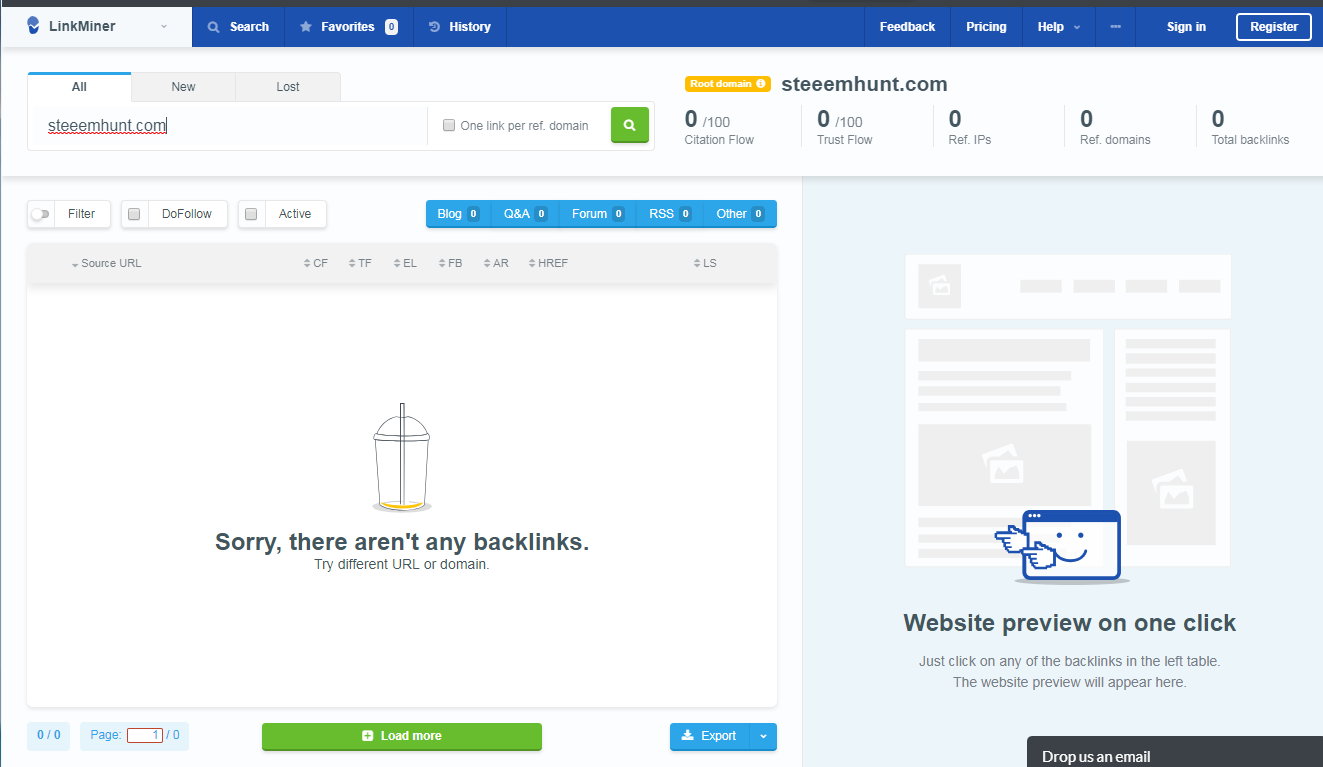The width and height of the screenshot is (1323, 767).
Task: Click the Citation Flow metric label
Action: click(719, 140)
